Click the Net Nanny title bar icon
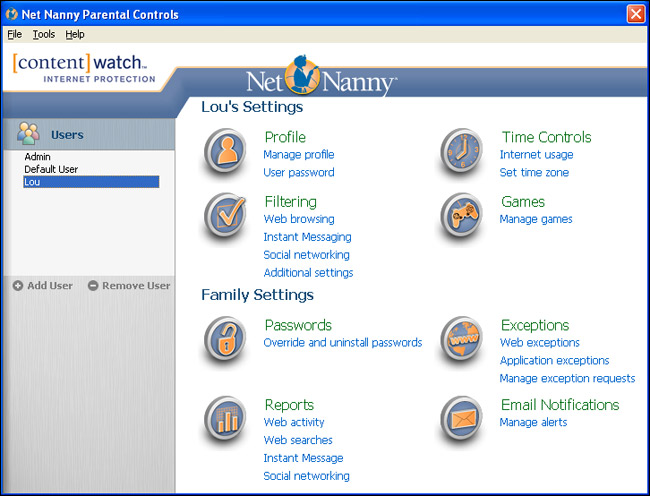Screen dimensions: 650x496 pyautogui.click(x=12, y=15)
